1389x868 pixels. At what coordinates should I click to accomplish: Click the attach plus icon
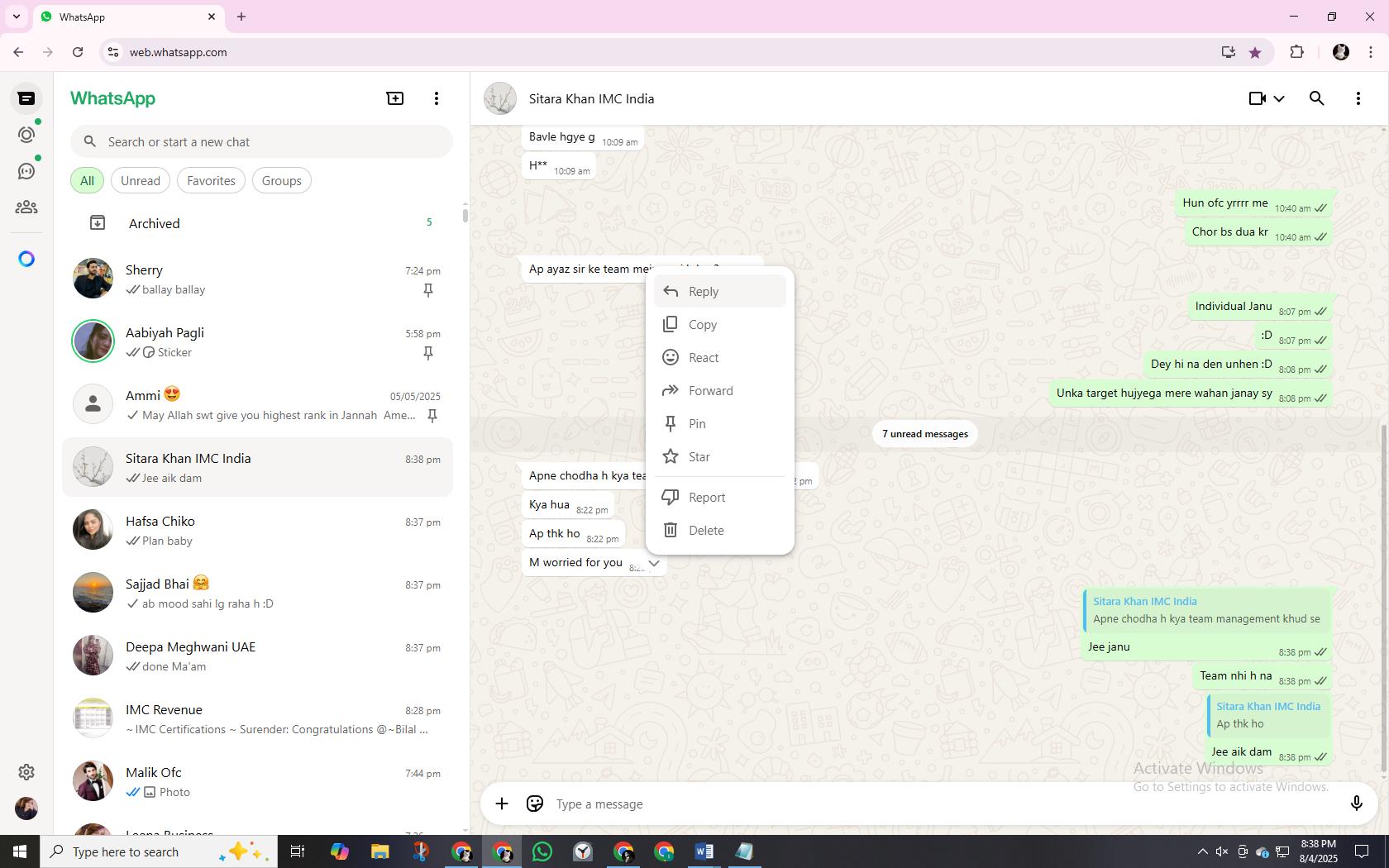[x=502, y=804]
